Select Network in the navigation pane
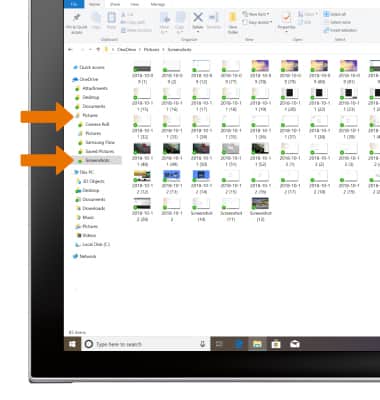Viewport: 380px width, 400px height. point(85,256)
